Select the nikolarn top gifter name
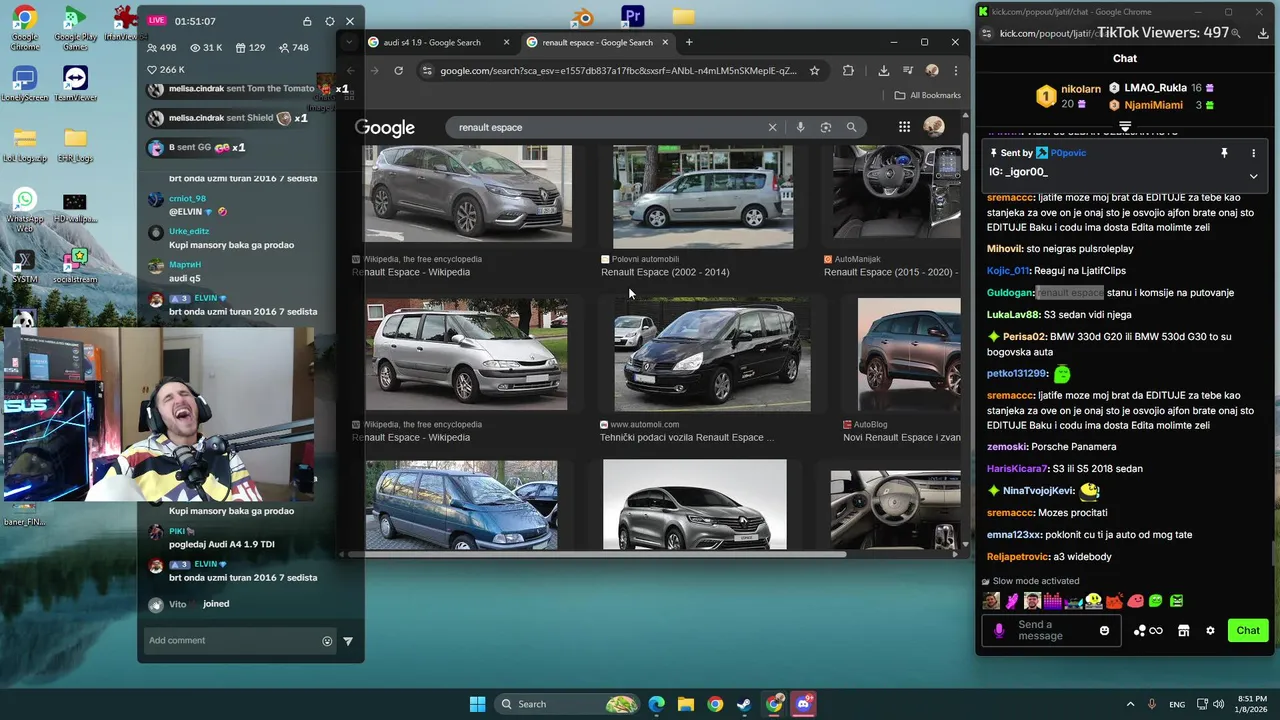 pyautogui.click(x=1081, y=89)
